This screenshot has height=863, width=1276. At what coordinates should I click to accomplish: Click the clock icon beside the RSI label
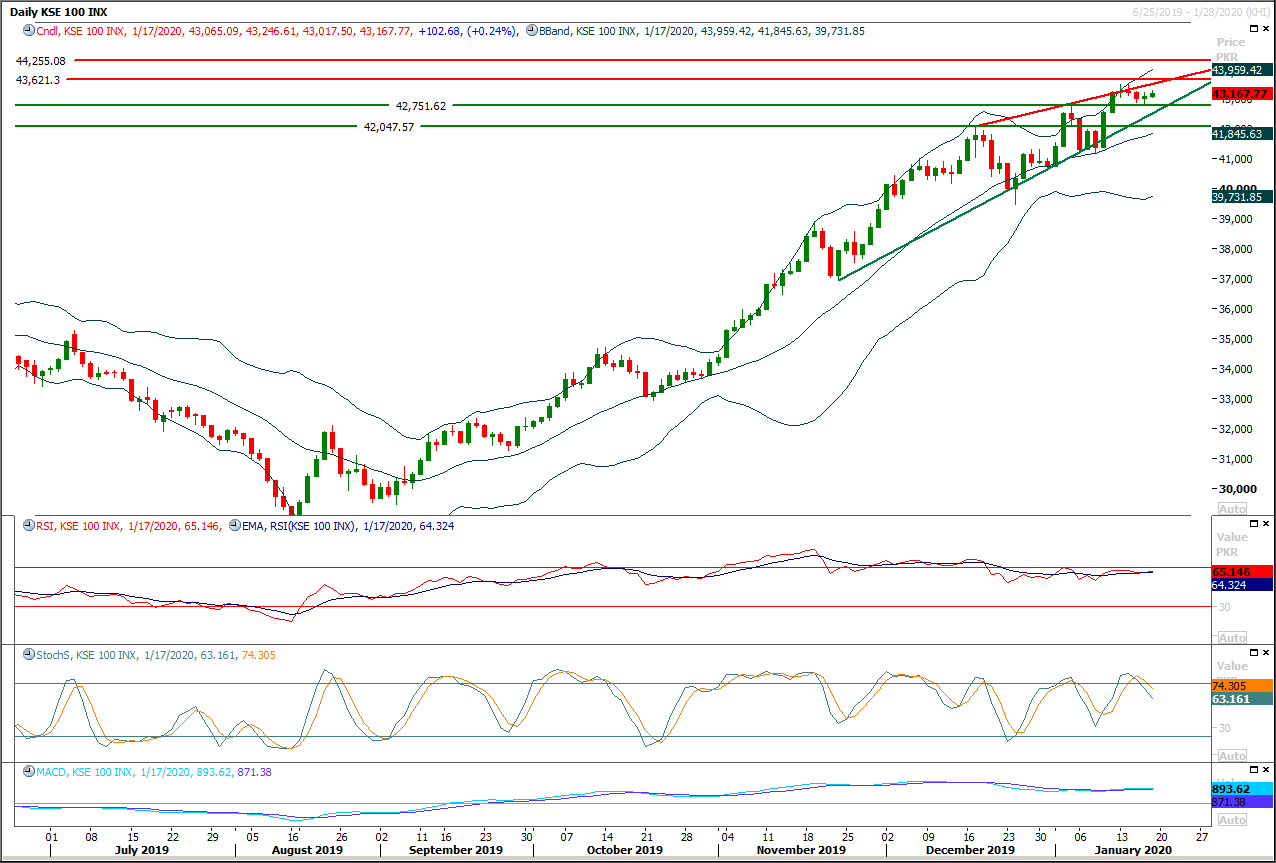click(28, 525)
